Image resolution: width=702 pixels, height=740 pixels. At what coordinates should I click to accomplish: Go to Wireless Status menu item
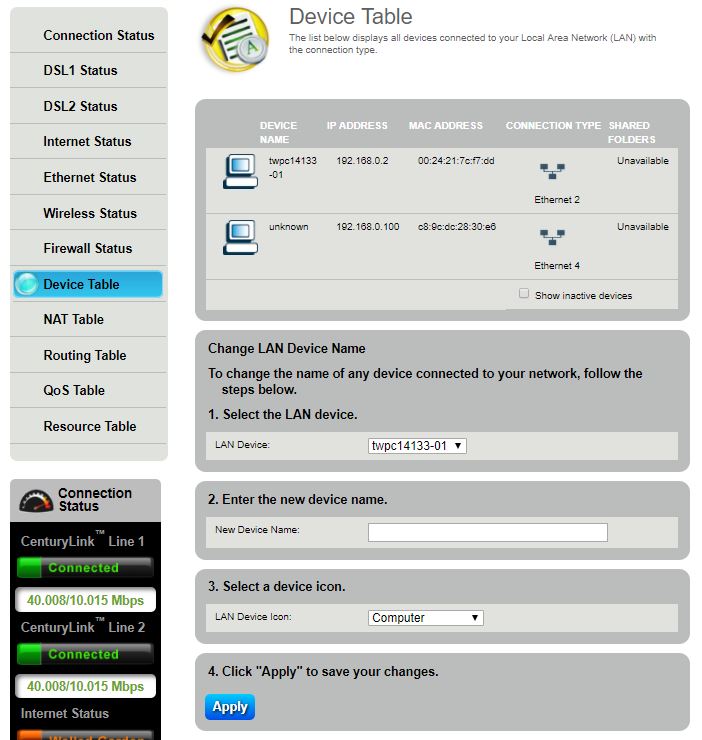(89, 213)
